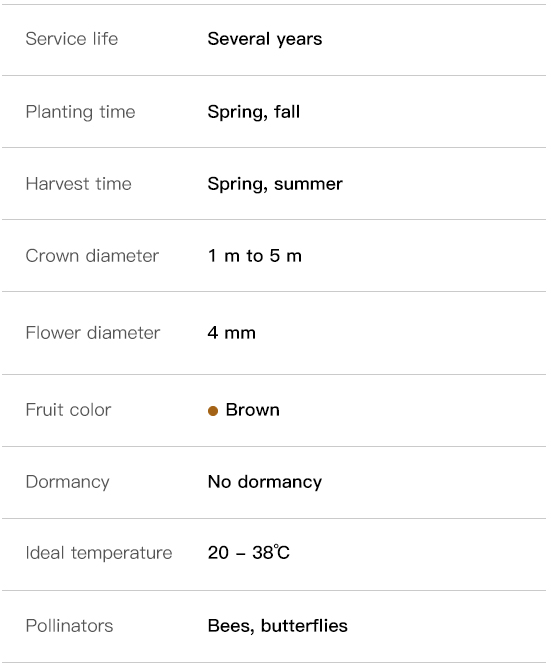This screenshot has height=668, width=553.
Task: Select the Crown diameter label
Action: click(x=92, y=256)
